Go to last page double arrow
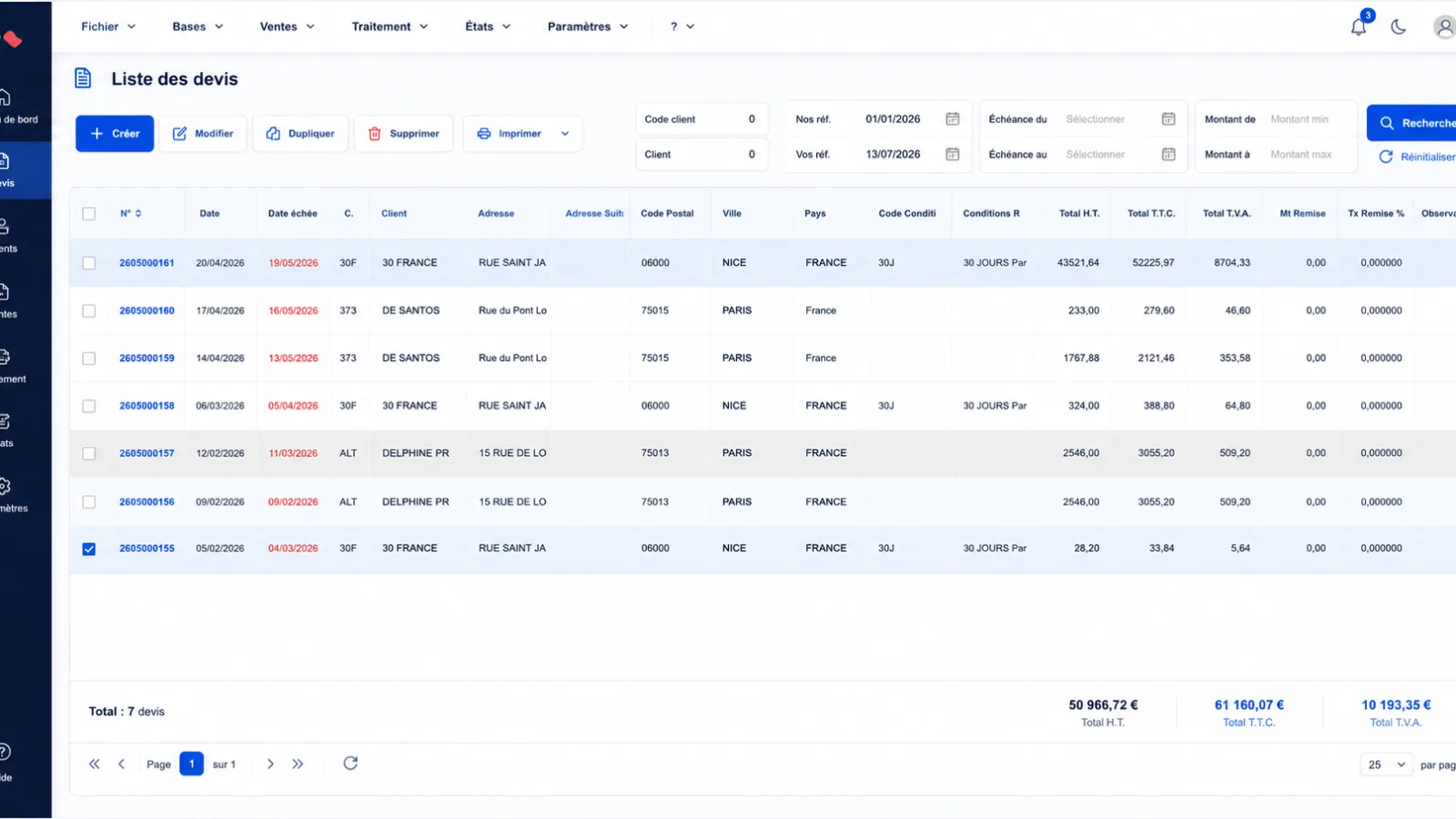The image size is (1456, 819). [x=298, y=764]
